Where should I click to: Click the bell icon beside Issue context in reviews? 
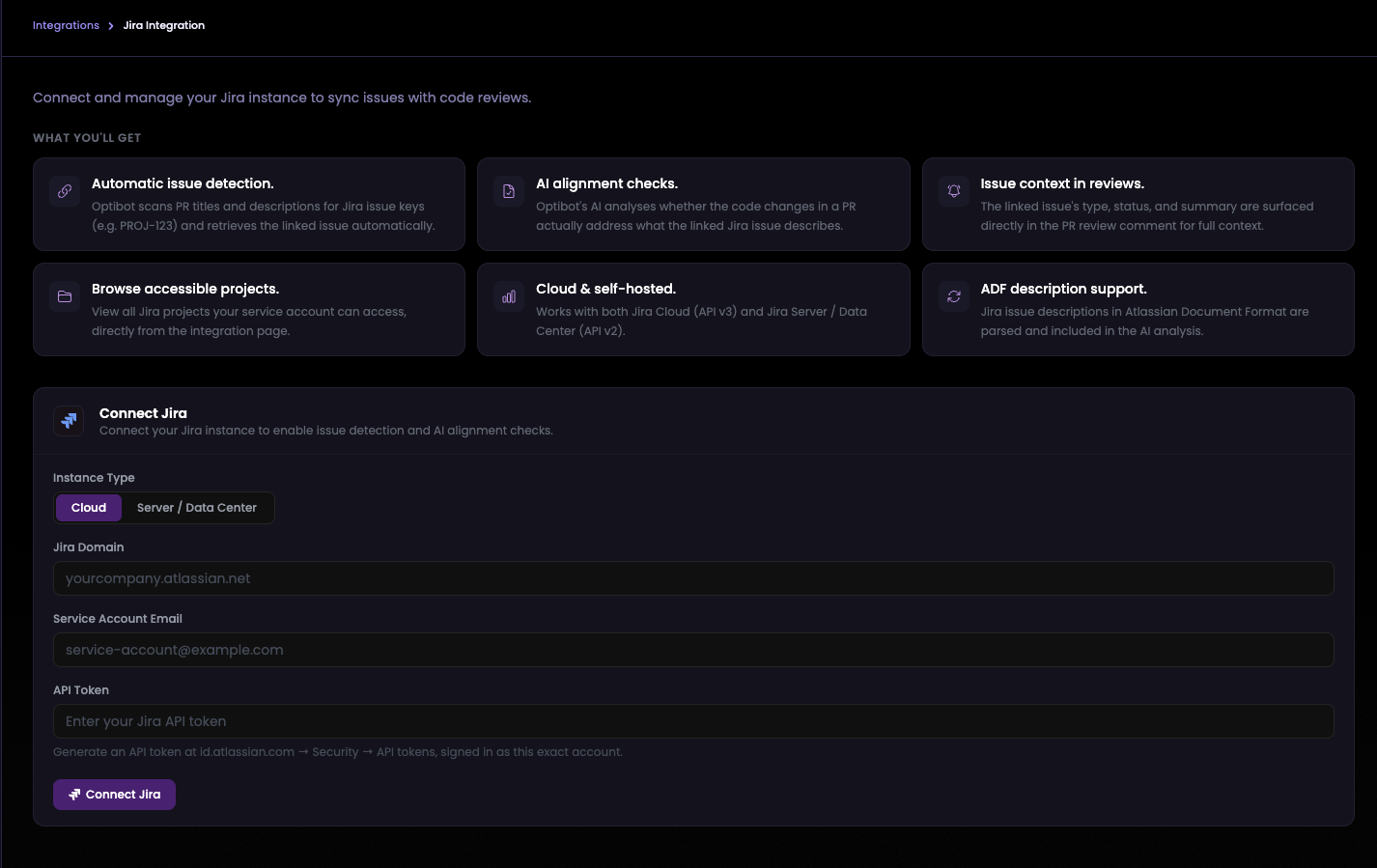click(x=954, y=191)
